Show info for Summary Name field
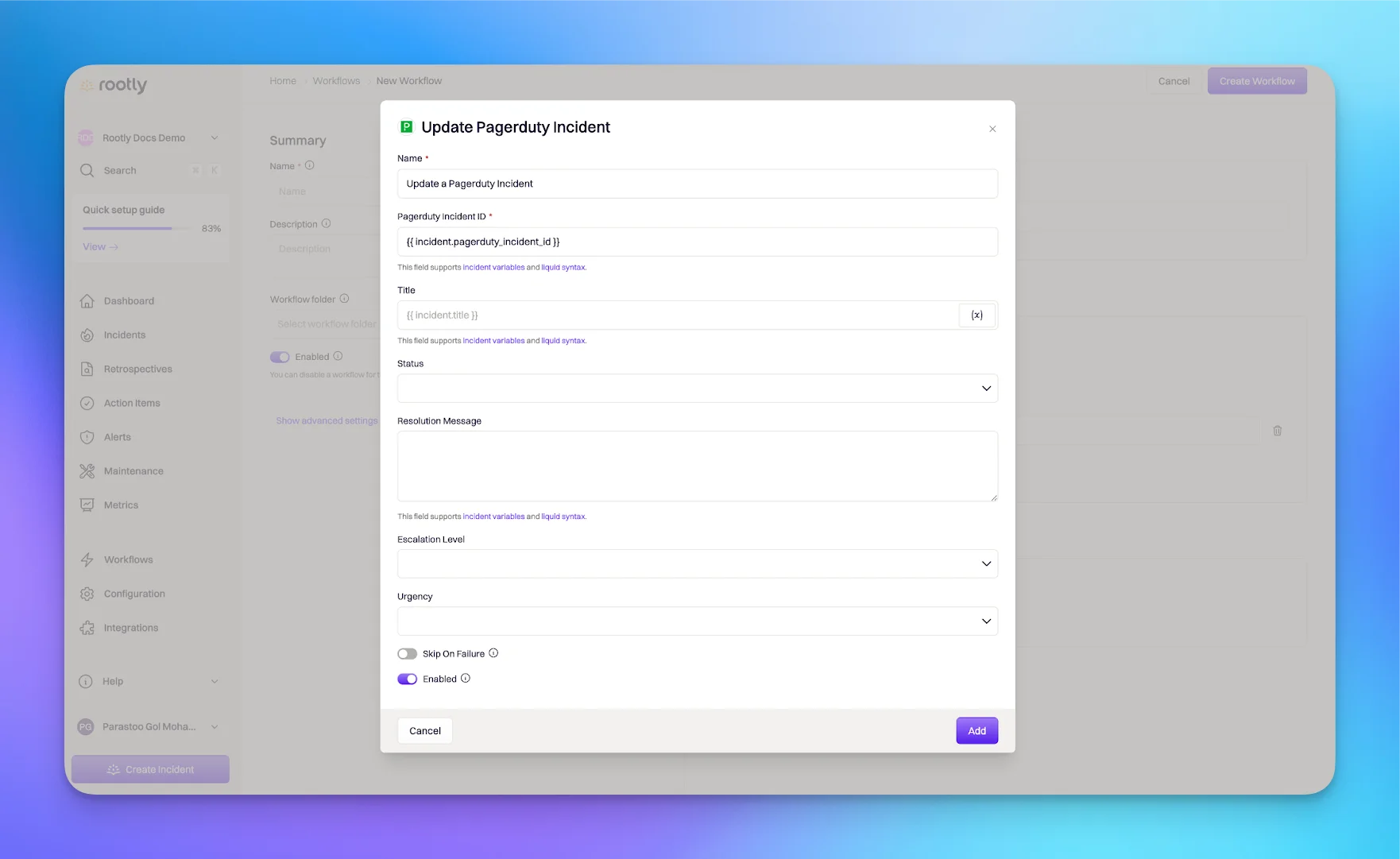Image resolution: width=1400 pixels, height=859 pixels. (310, 165)
